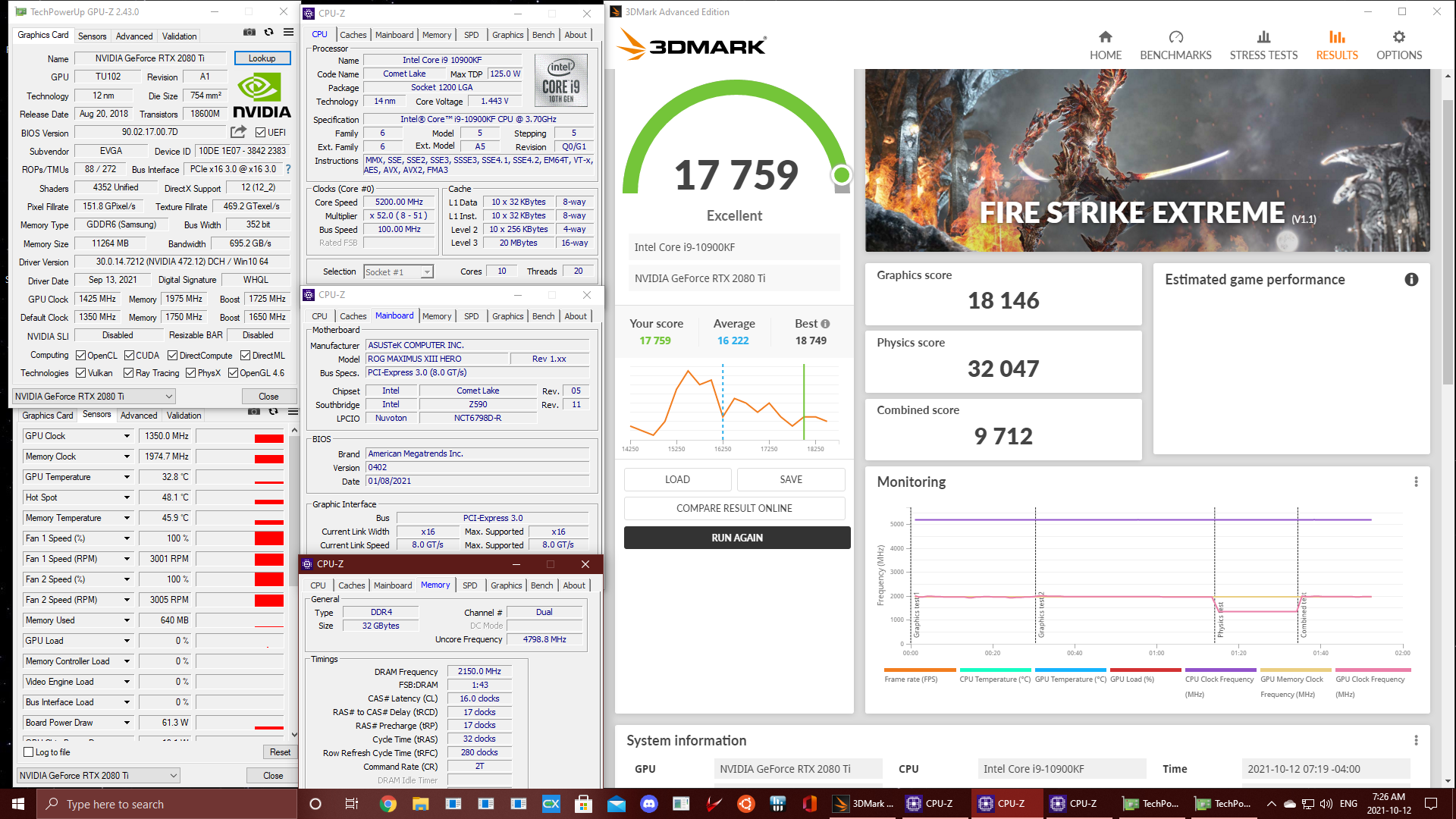1456x819 pixels.
Task: Open Mail app from the taskbar
Action: pyautogui.click(x=617, y=804)
